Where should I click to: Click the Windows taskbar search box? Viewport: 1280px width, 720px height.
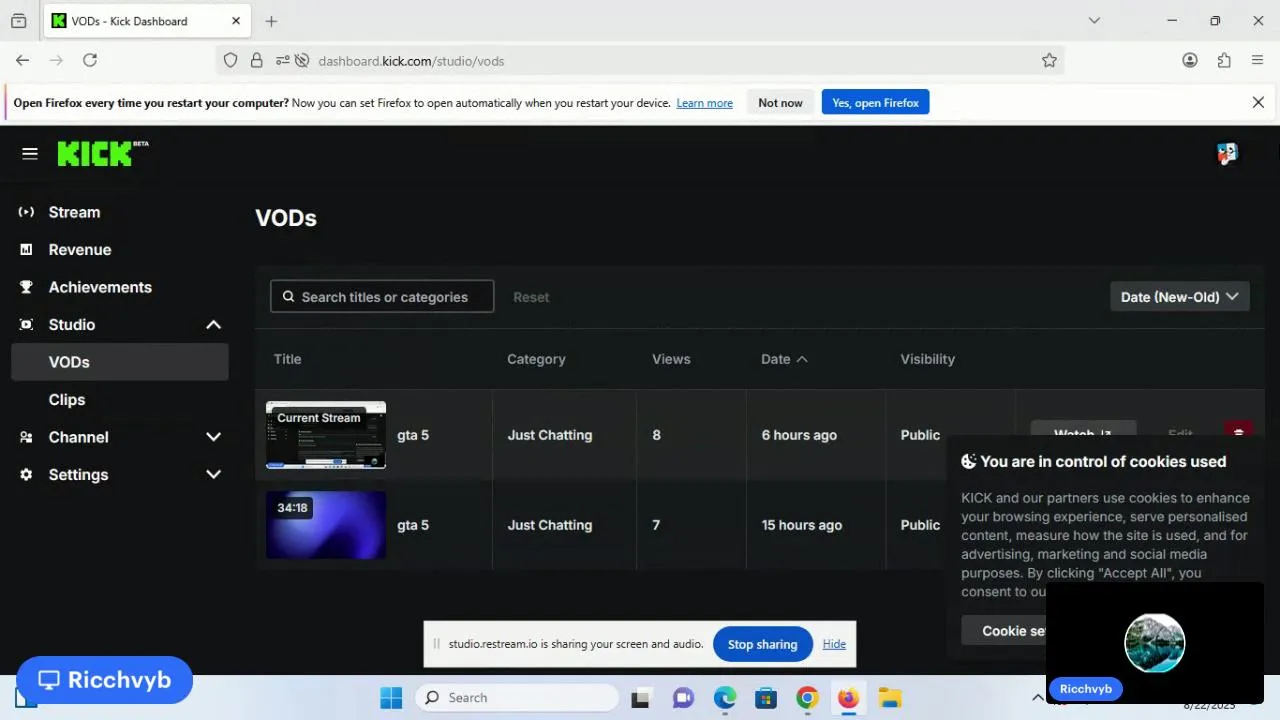click(x=517, y=698)
